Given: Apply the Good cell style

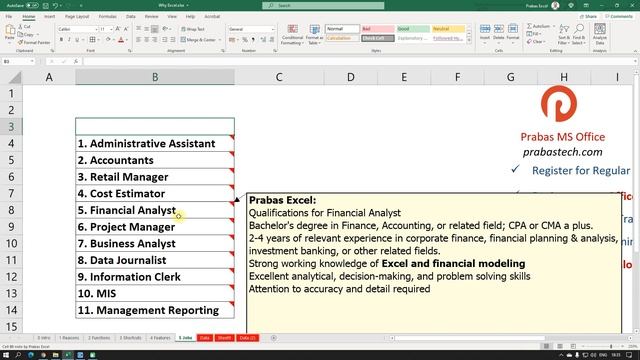Looking at the screenshot, I should tap(413, 29).
